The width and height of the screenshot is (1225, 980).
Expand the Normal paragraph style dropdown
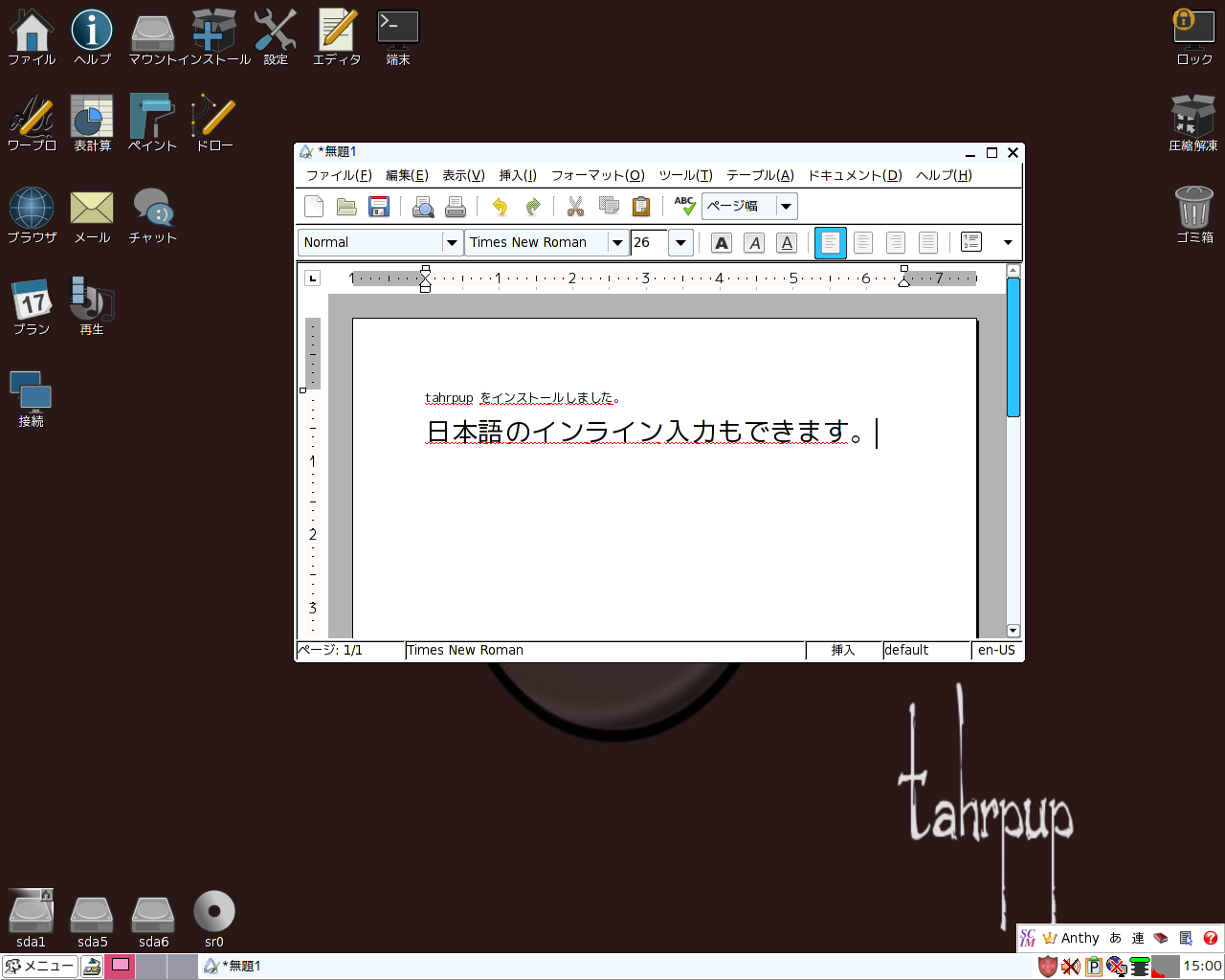[x=452, y=243]
